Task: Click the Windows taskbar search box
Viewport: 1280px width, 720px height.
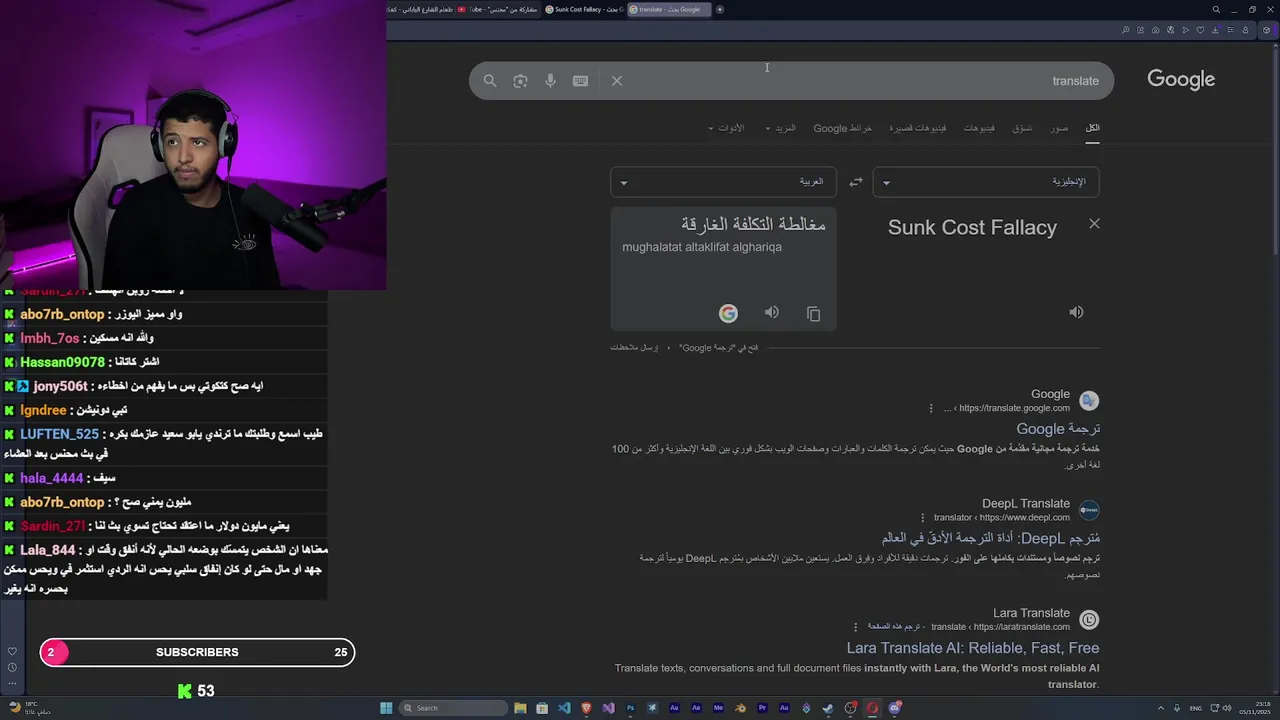Action: point(454,708)
